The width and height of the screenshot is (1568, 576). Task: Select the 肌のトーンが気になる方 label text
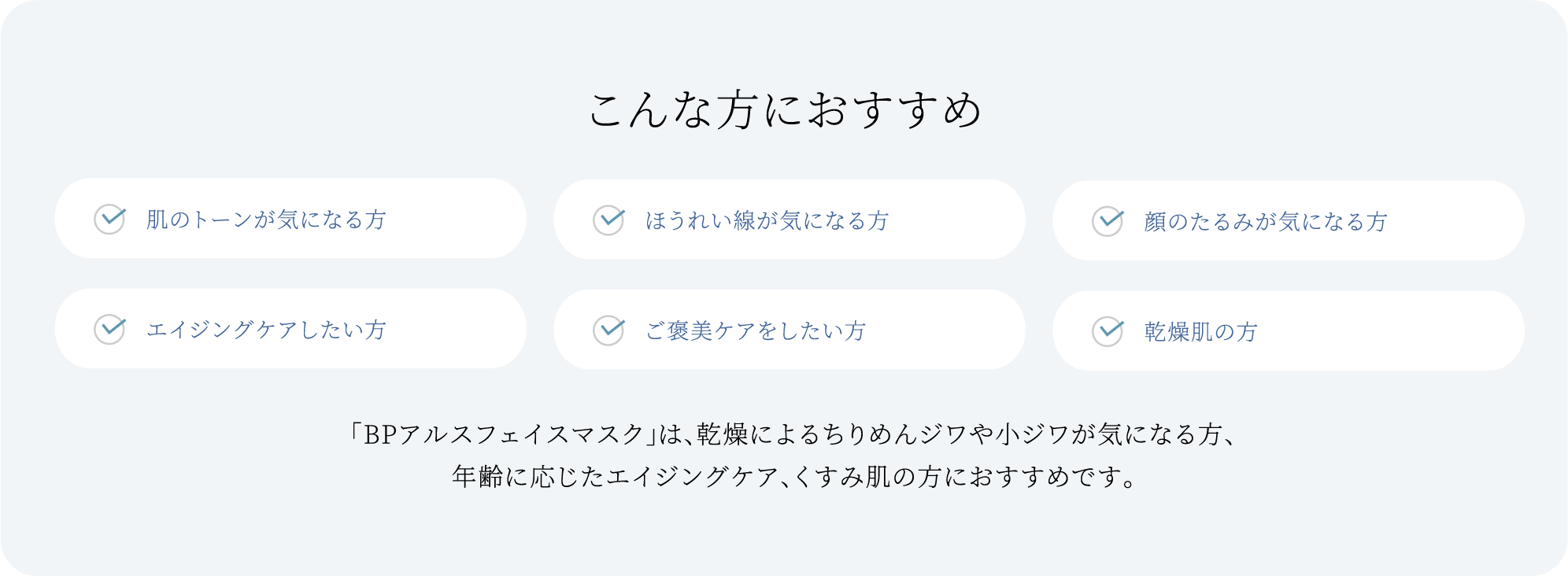pos(266,220)
